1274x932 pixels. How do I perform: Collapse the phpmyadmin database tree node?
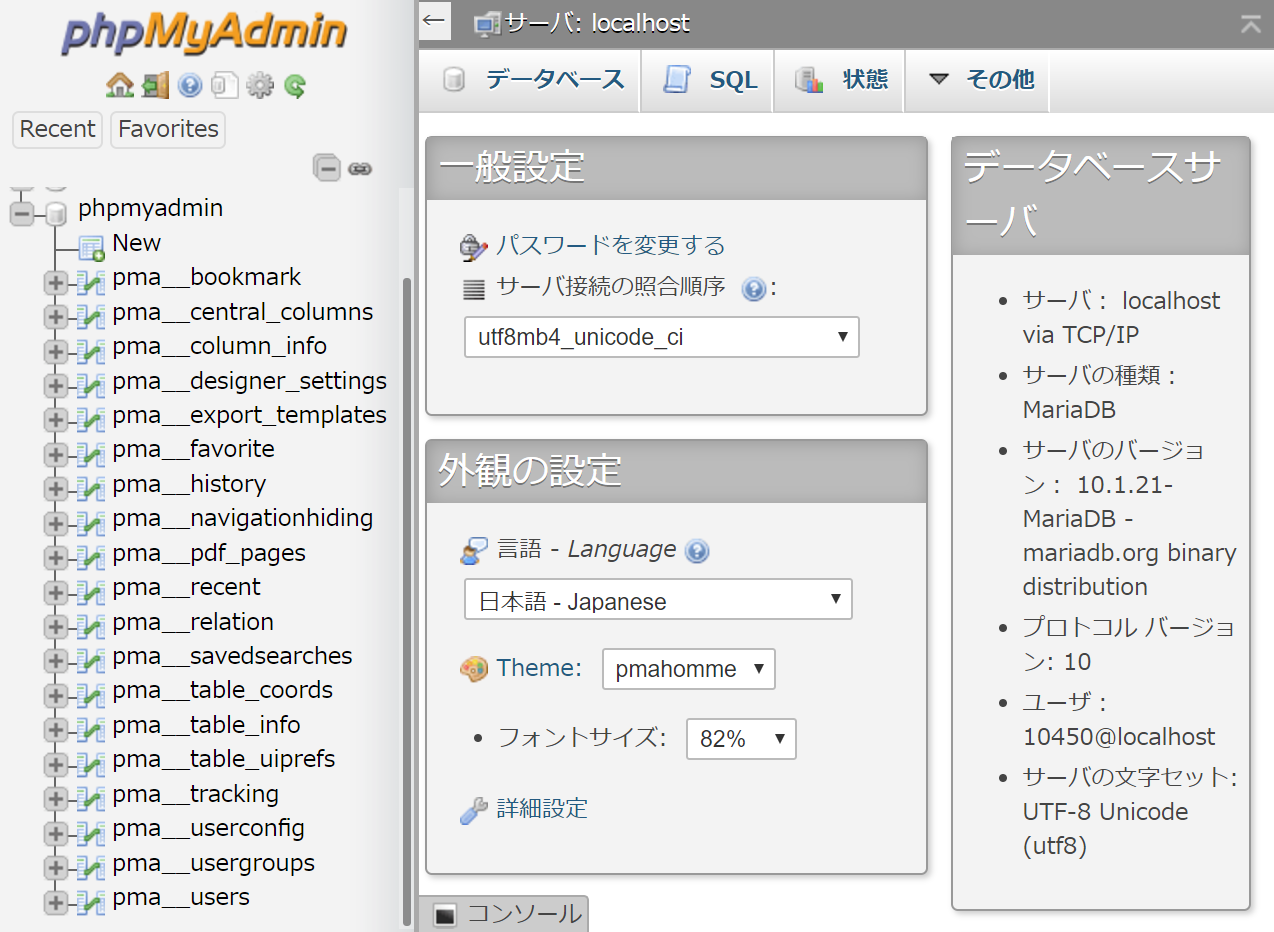point(22,213)
